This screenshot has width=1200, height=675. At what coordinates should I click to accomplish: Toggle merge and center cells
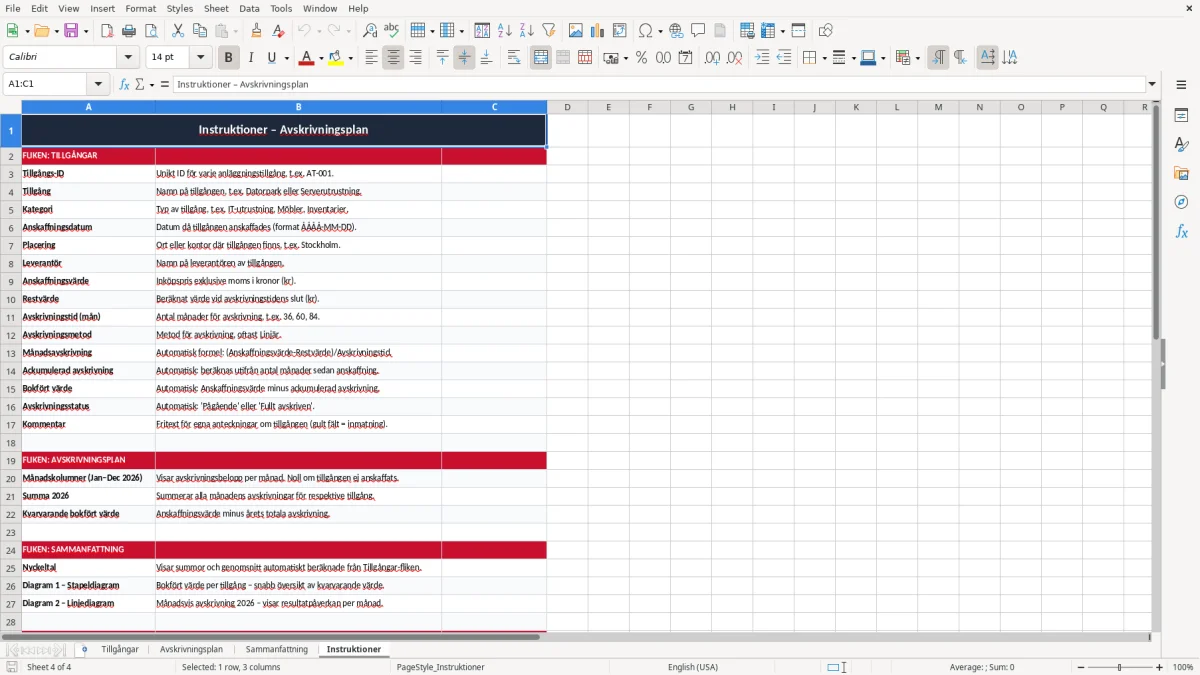click(x=541, y=58)
